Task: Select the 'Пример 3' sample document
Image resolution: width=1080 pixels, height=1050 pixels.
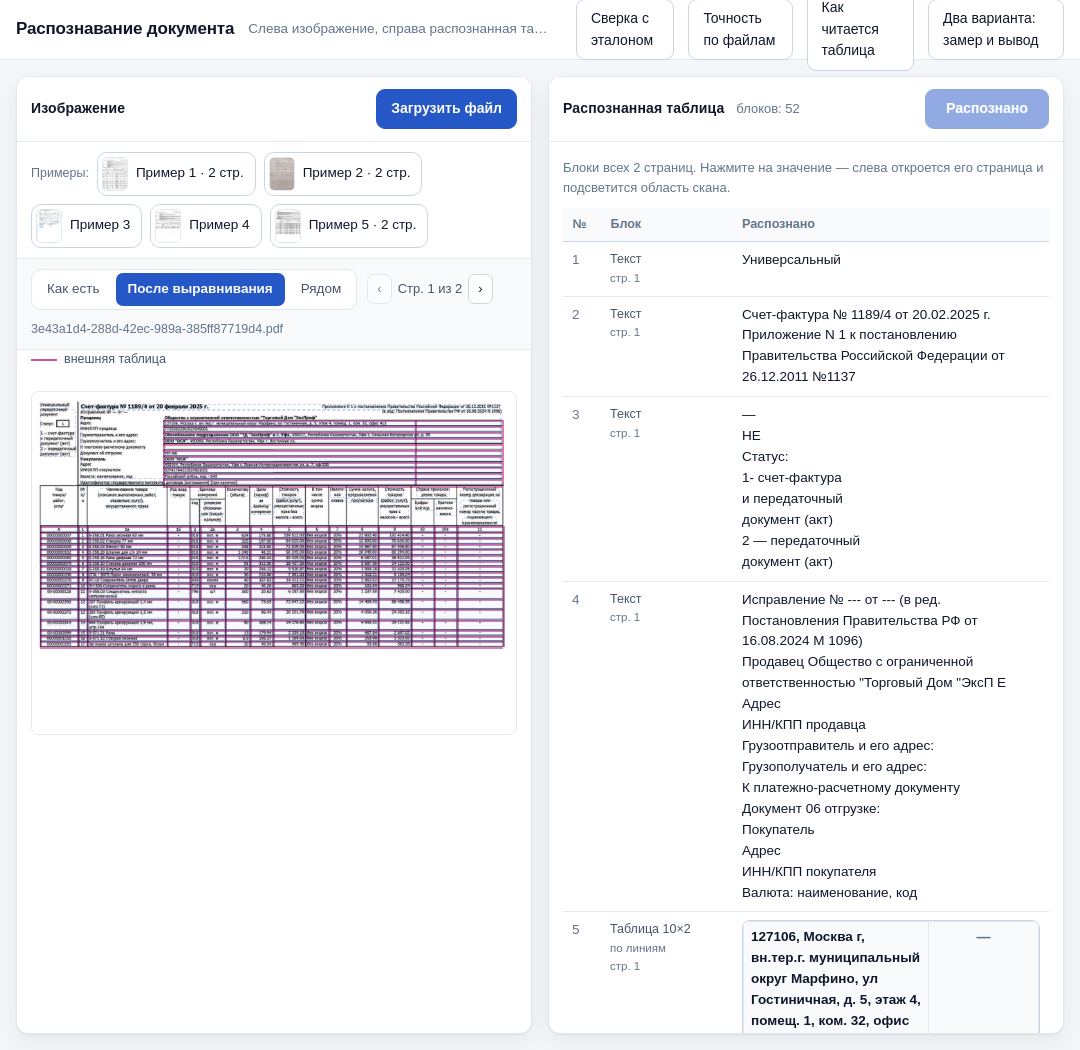Action: (86, 225)
